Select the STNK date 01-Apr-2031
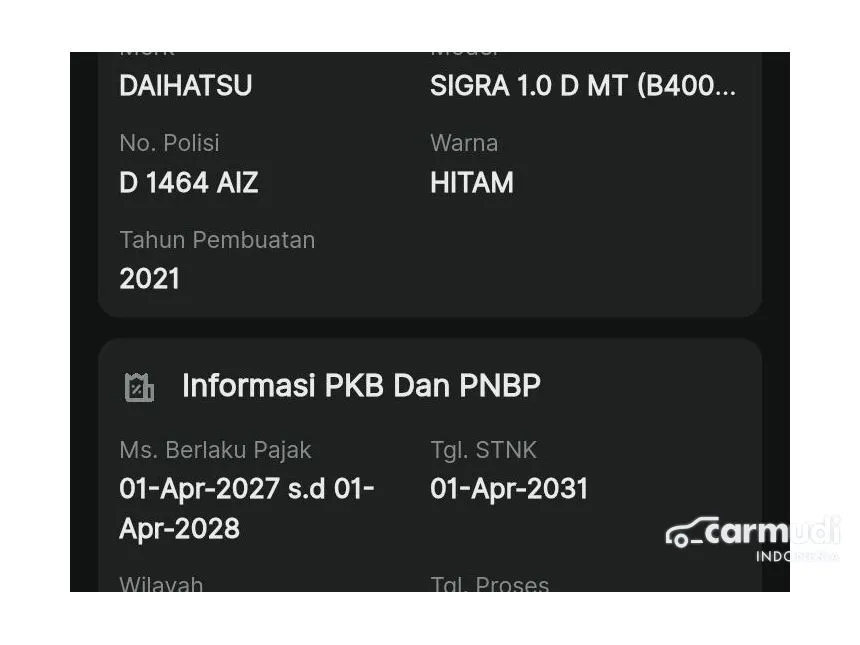Image resolution: width=860 pixels, height=645 pixels. 509,489
